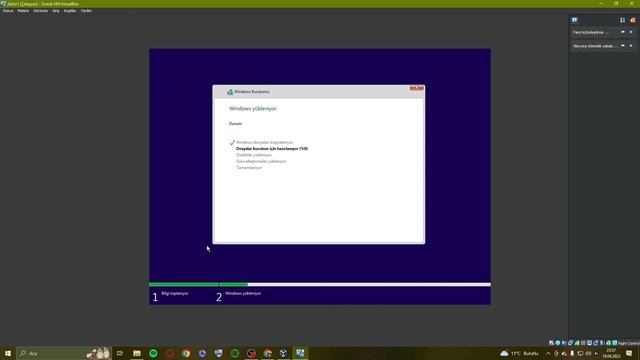Open the volume tray icon
Image resolution: width=640 pixels, height=360 pixels.
click(588, 353)
